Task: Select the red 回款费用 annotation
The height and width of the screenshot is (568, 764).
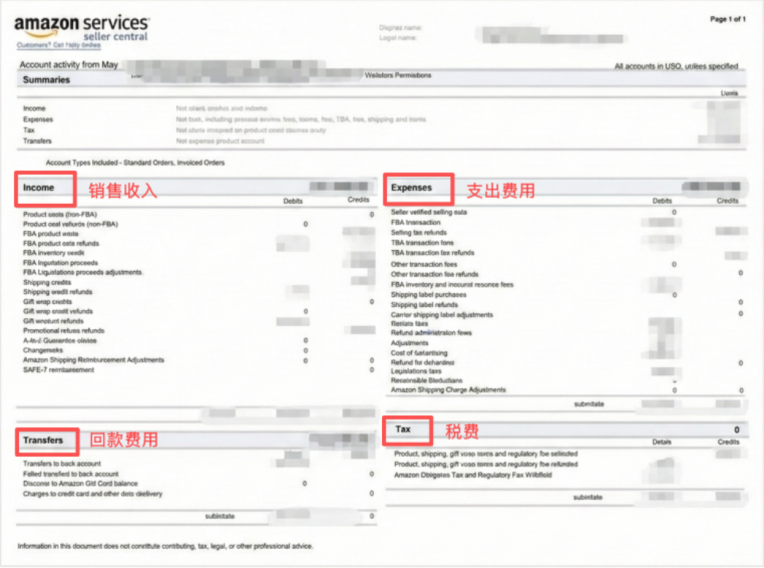Action: (124, 440)
